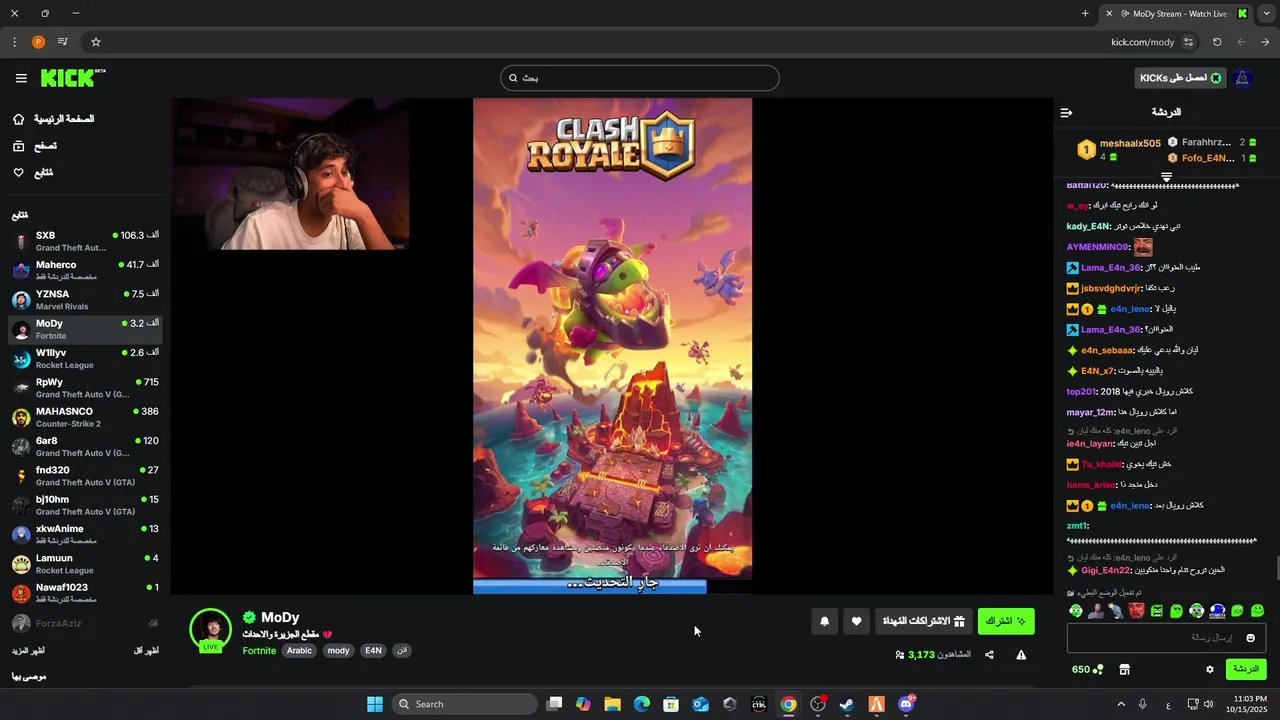Toggle stream notifications bell
The height and width of the screenshot is (720, 1280).
(824, 621)
